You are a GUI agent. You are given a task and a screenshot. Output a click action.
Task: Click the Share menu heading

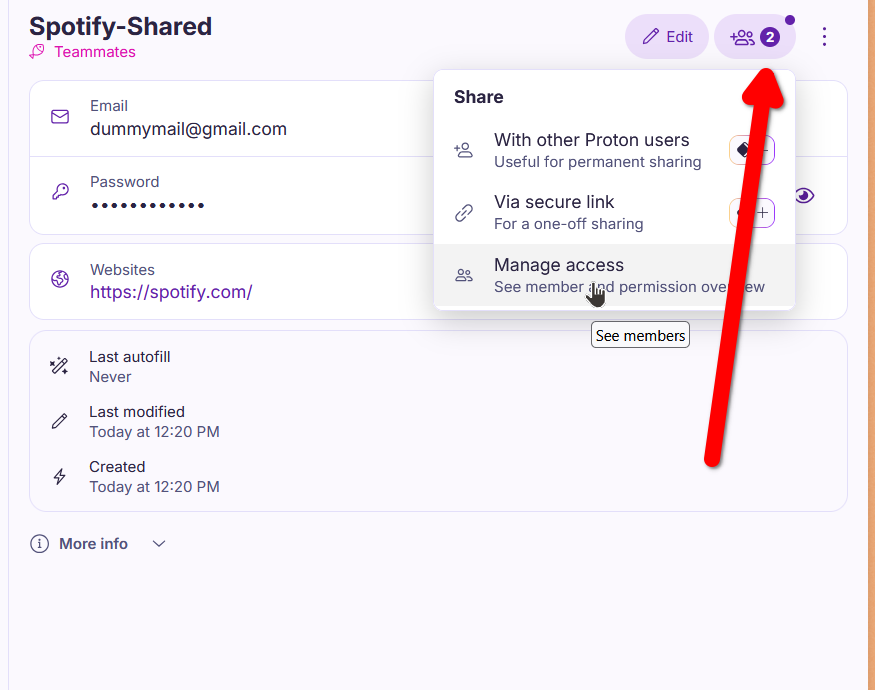point(478,97)
